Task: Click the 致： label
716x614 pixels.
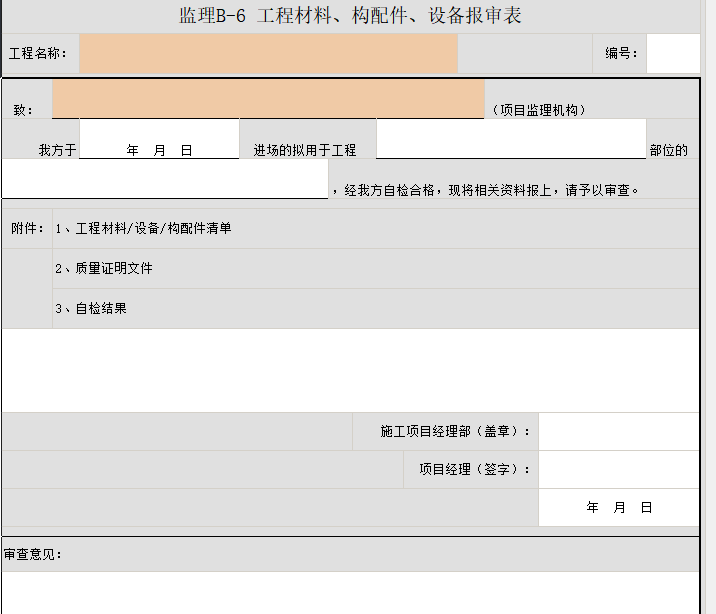Action: [23, 110]
